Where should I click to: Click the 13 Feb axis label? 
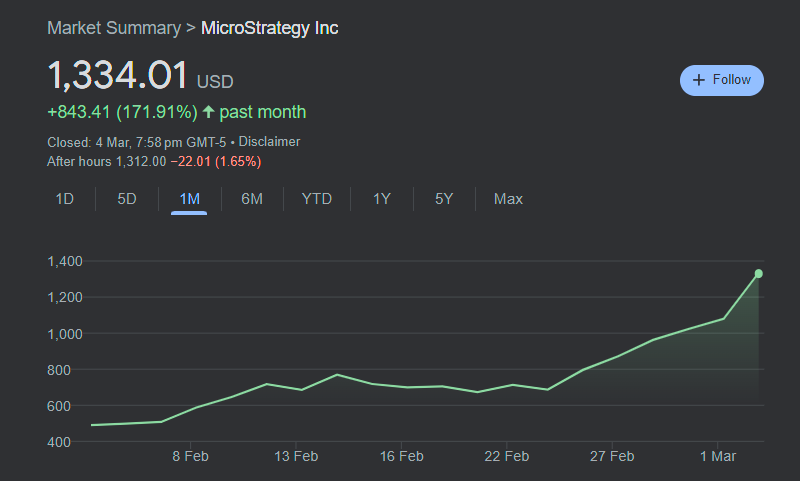[x=296, y=456]
